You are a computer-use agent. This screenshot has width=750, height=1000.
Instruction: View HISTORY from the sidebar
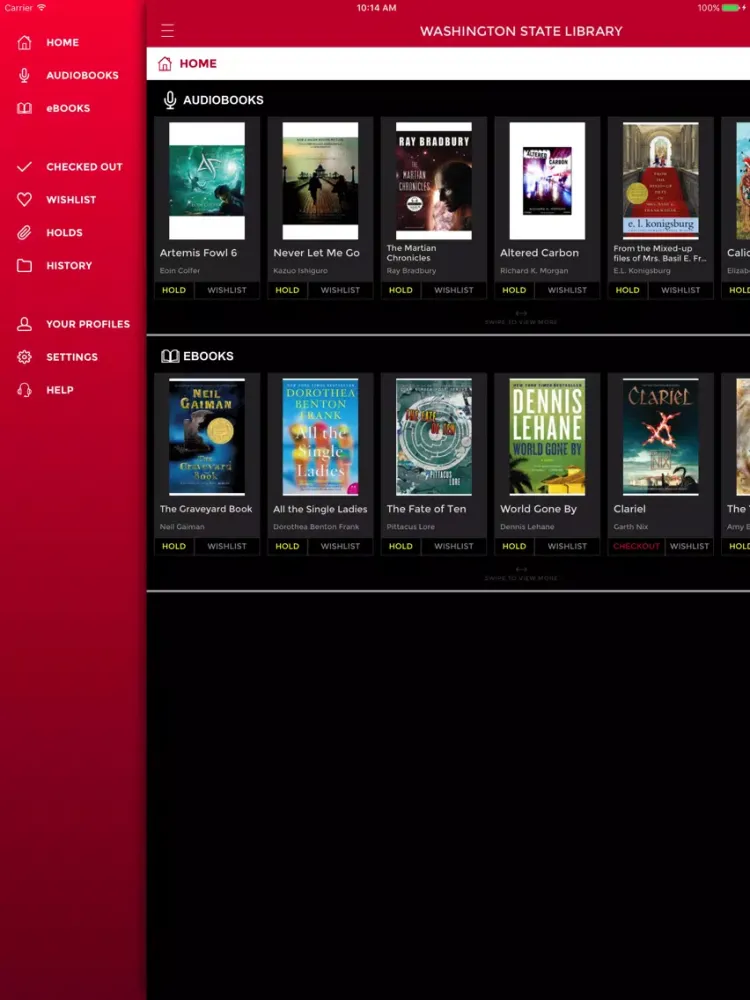tap(69, 265)
